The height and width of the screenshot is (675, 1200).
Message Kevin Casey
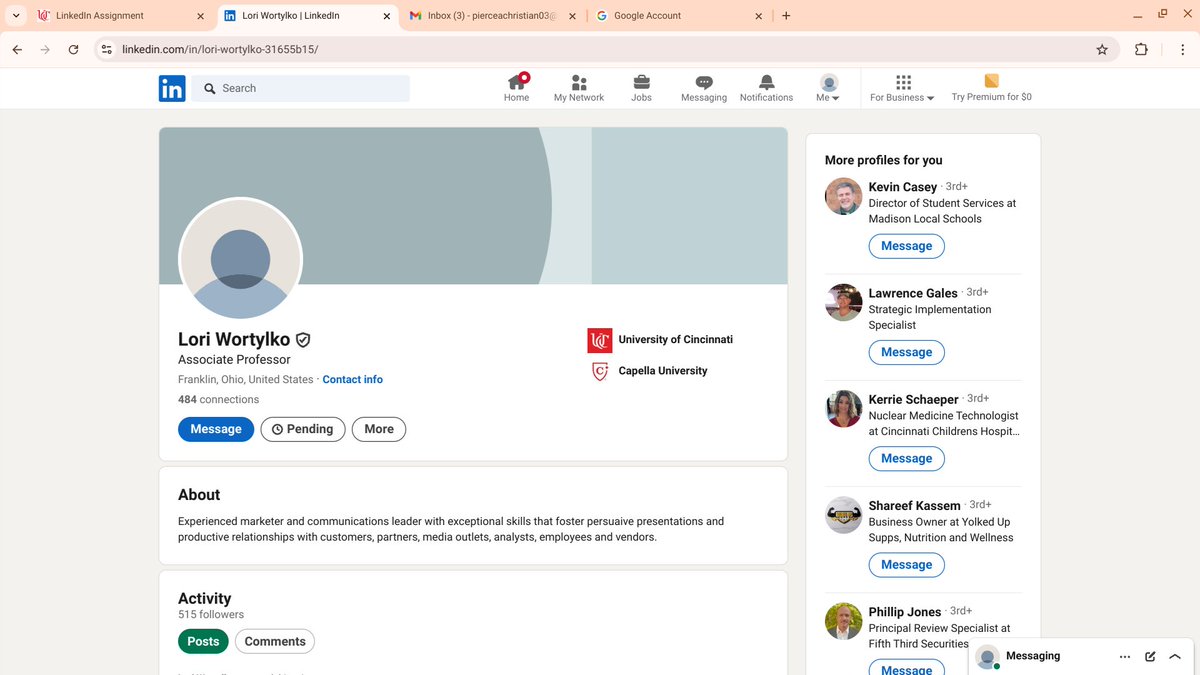906,246
